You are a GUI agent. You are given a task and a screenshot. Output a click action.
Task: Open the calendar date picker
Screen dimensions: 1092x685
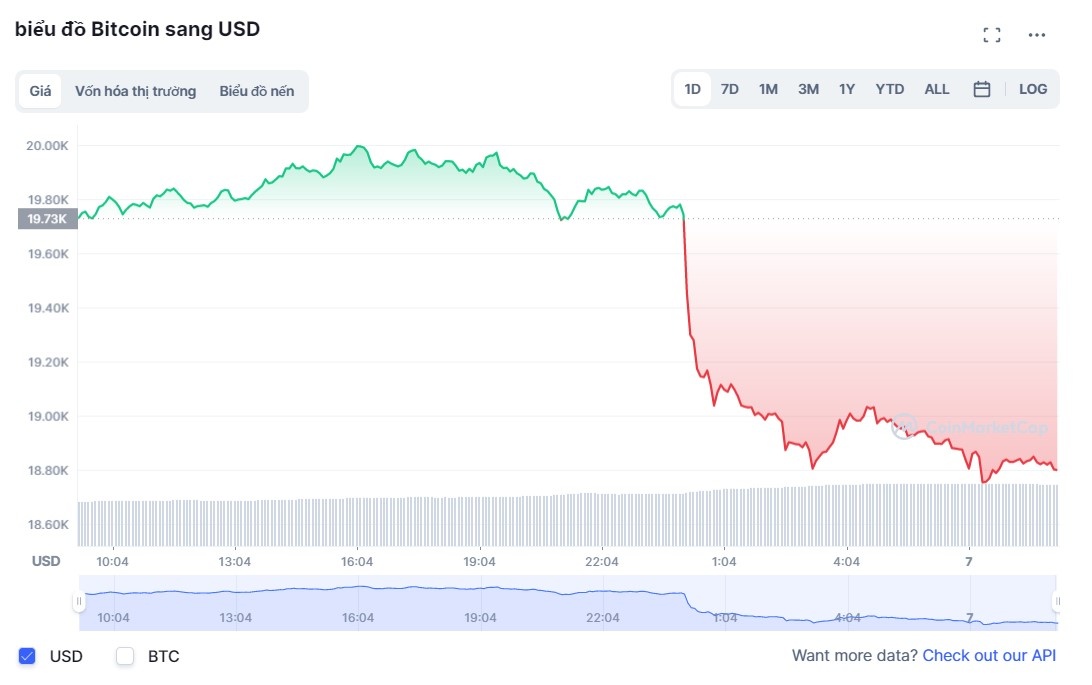pyautogui.click(x=981, y=89)
